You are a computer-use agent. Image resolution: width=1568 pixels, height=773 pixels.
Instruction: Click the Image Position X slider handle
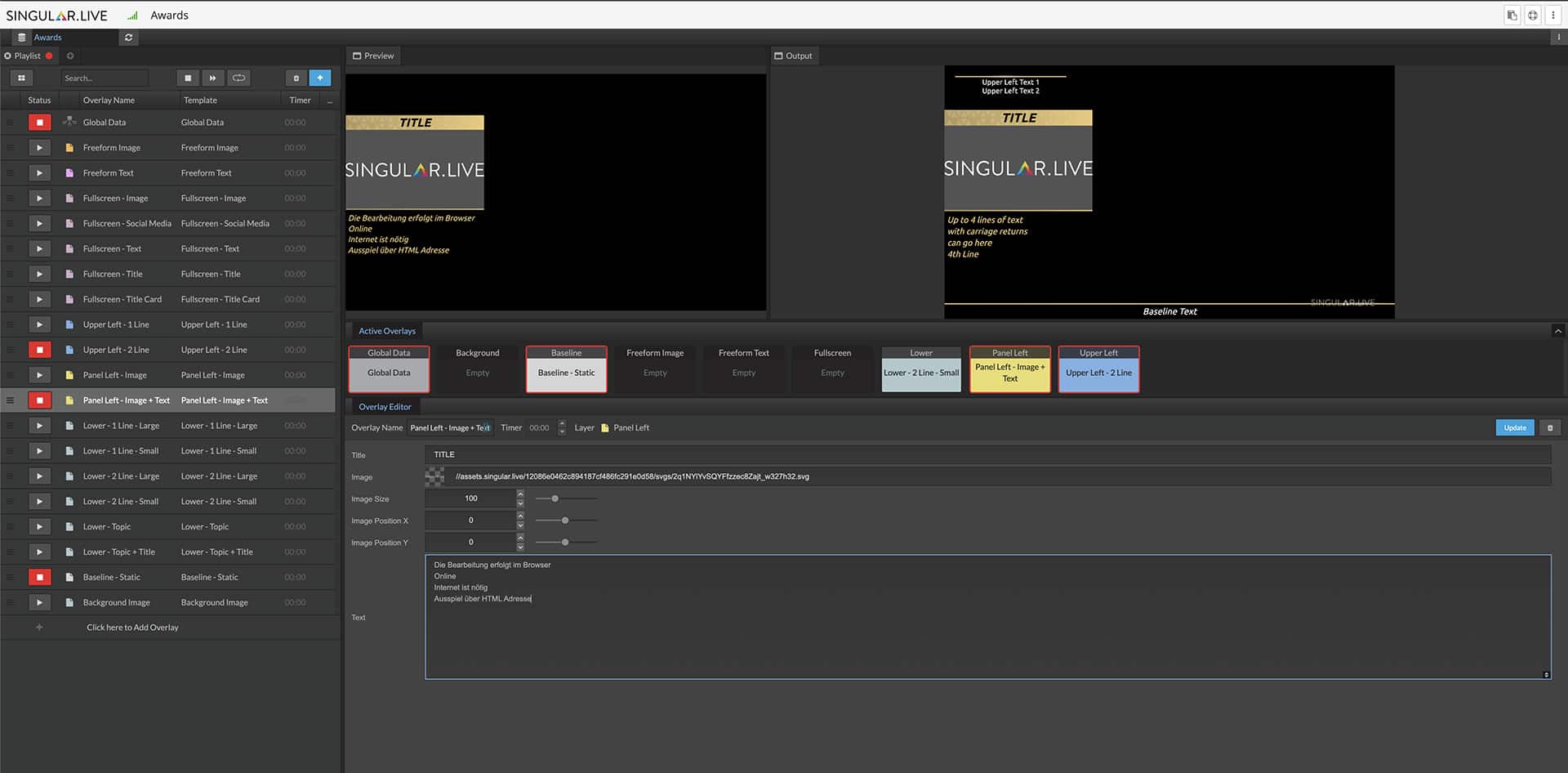564,521
